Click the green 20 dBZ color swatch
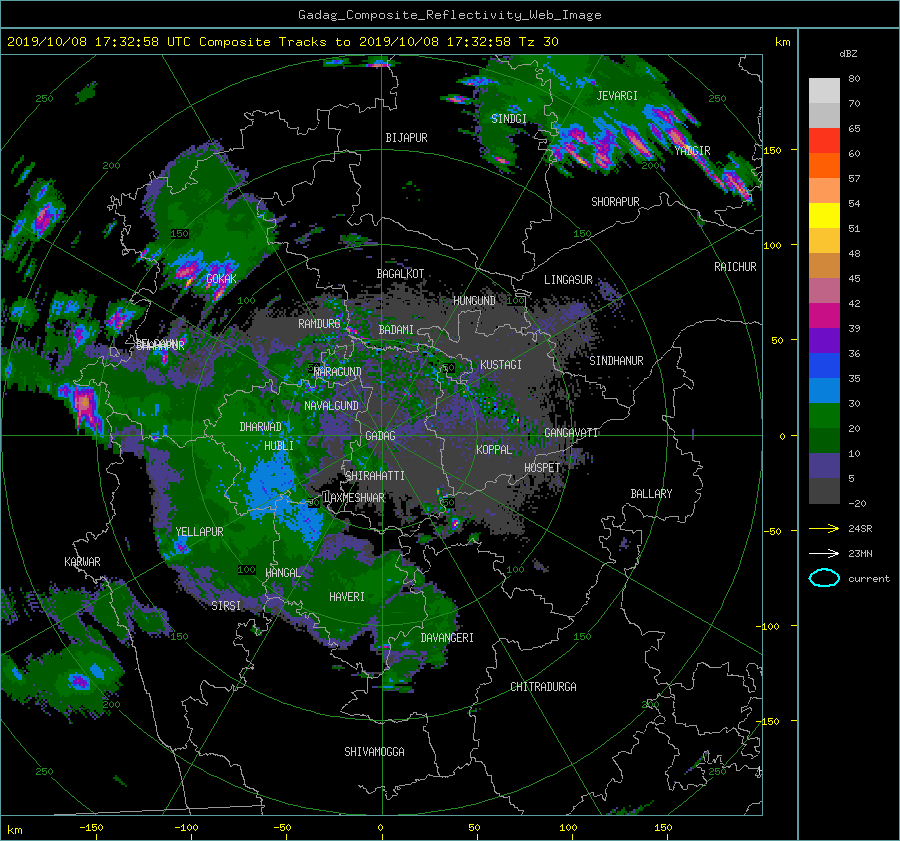 (824, 416)
